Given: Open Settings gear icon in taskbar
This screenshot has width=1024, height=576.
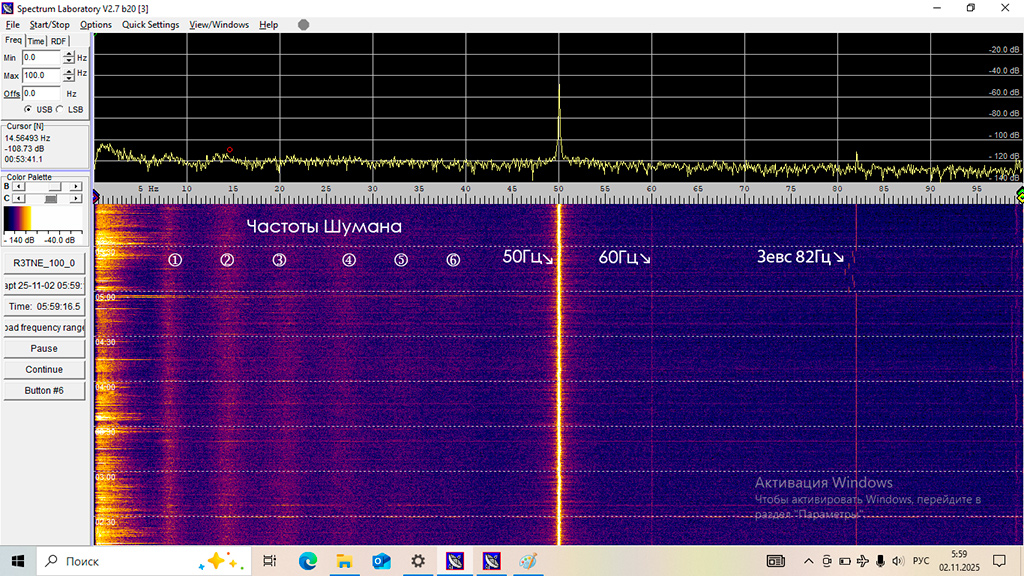Looking at the screenshot, I should [x=418, y=561].
